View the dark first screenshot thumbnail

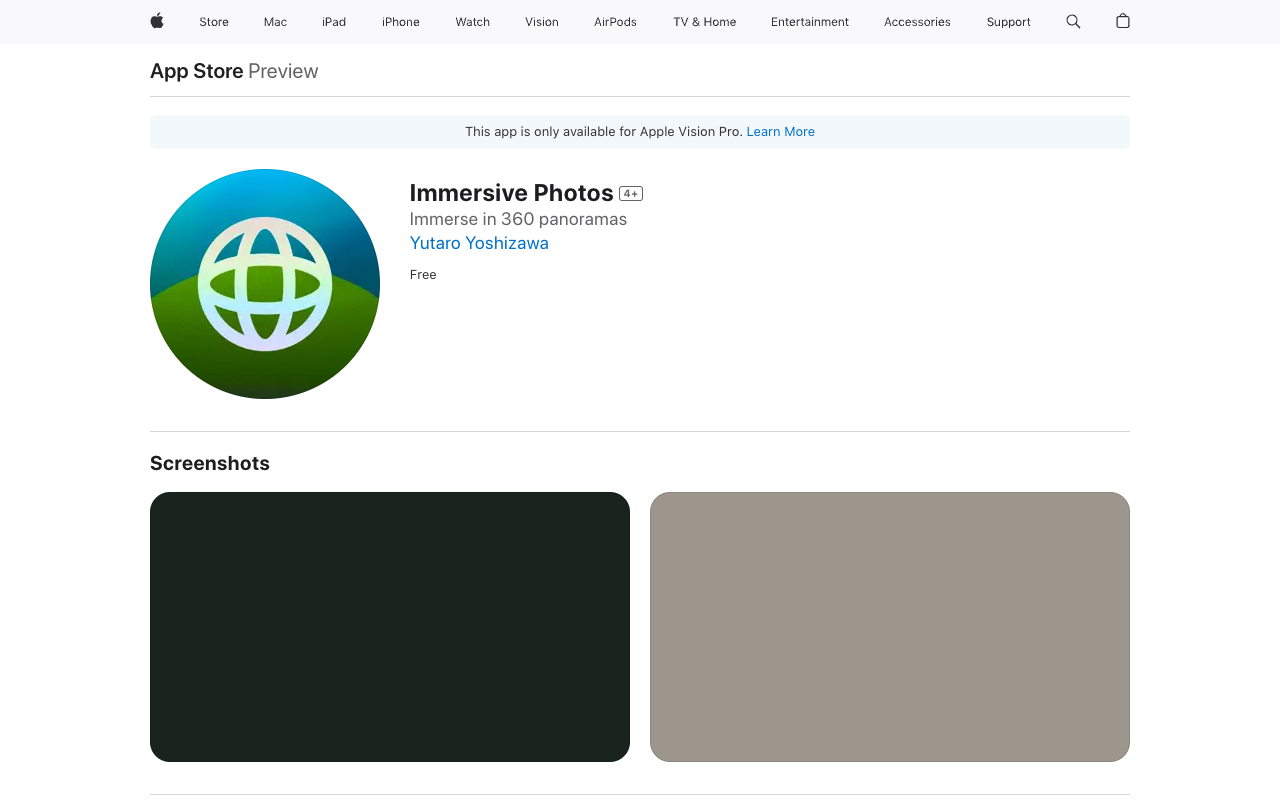click(390, 627)
